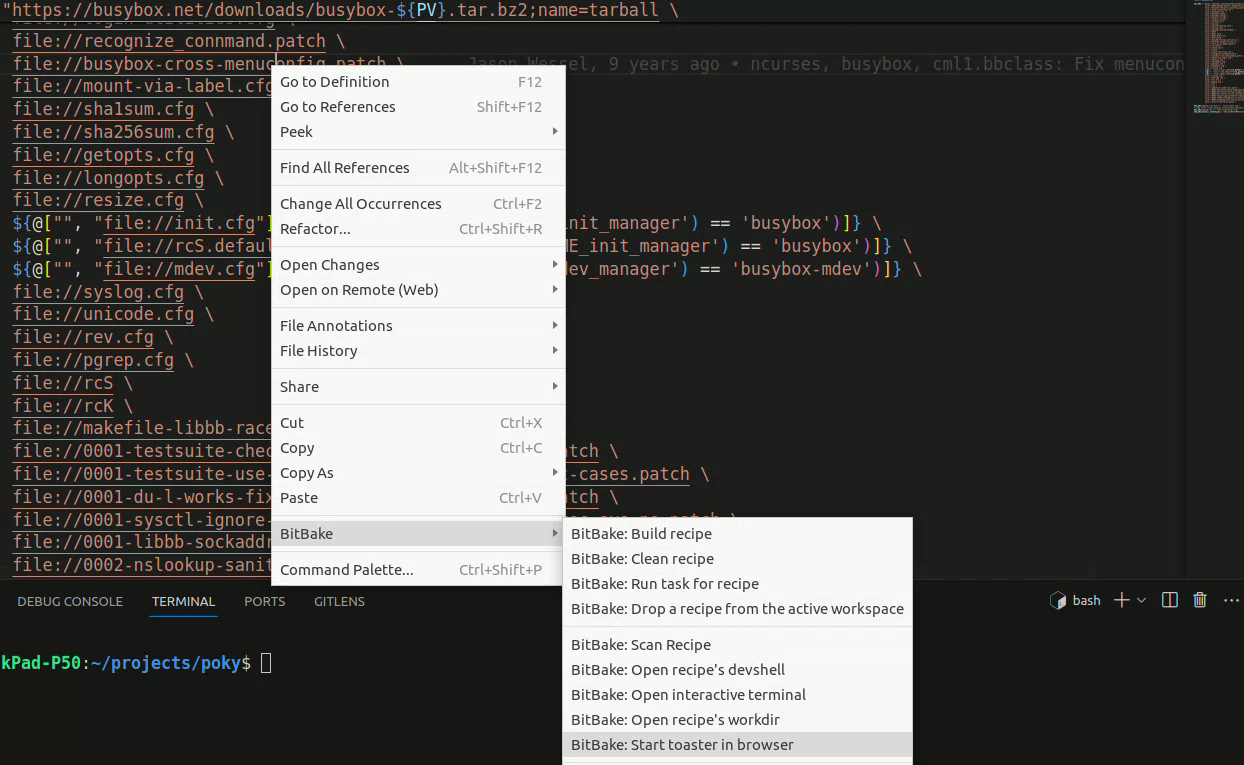1244x765 pixels.
Task: Select BitBake: Open recipe's workdir
Action: pyautogui.click(x=738, y=720)
